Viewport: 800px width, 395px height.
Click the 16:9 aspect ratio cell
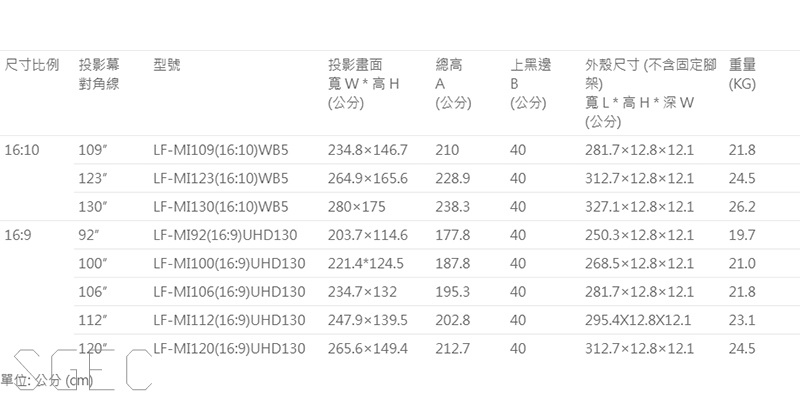coord(17,235)
